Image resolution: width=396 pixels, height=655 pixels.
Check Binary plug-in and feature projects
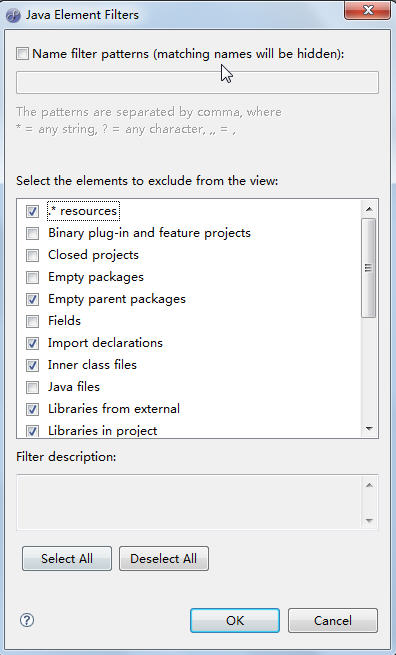(32, 233)
